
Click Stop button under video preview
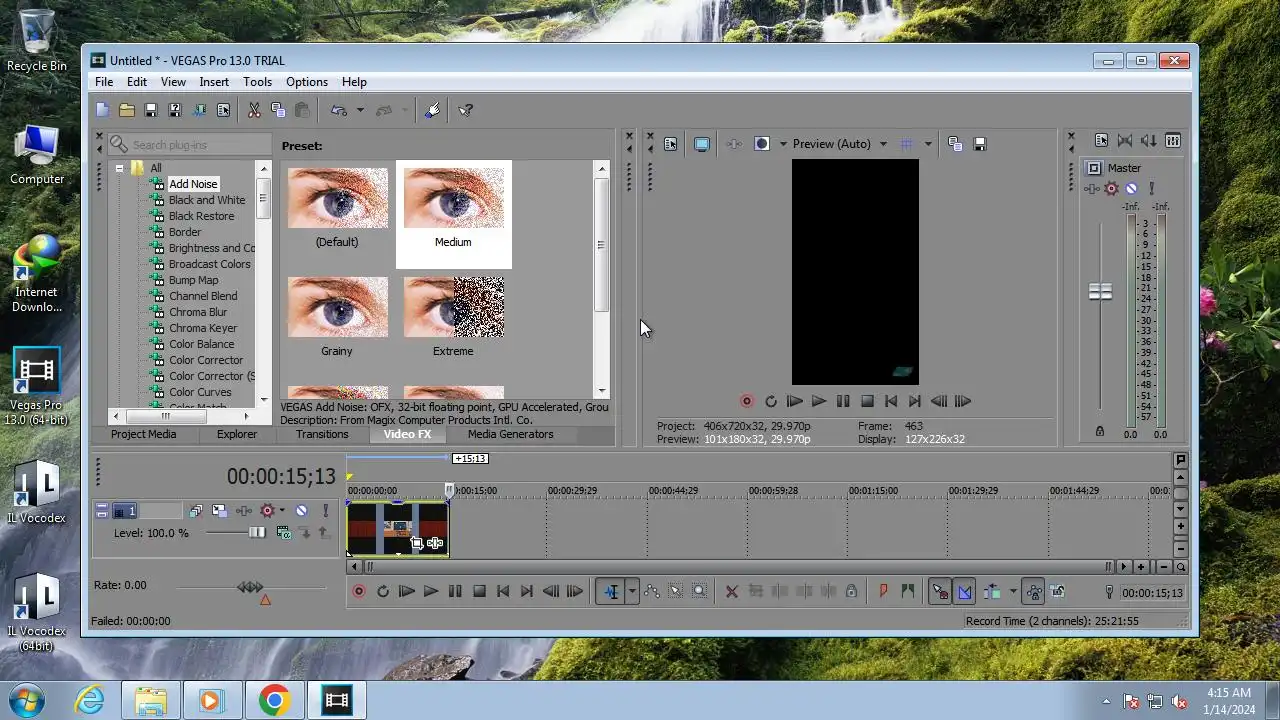point(867,401)
